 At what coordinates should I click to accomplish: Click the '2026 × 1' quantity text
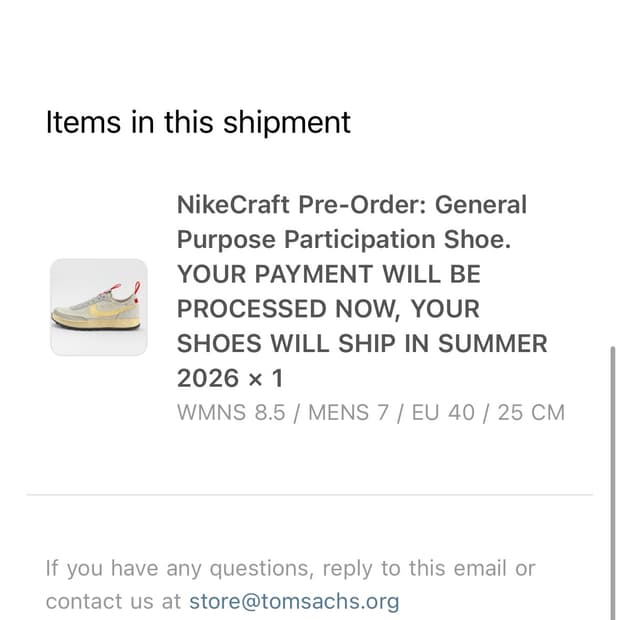231,378
